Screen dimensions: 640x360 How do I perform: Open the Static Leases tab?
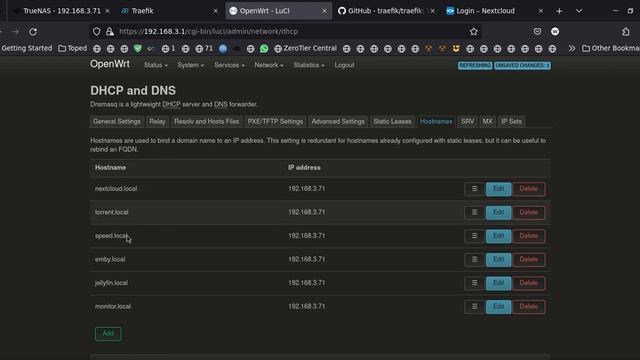pos(392,122)
